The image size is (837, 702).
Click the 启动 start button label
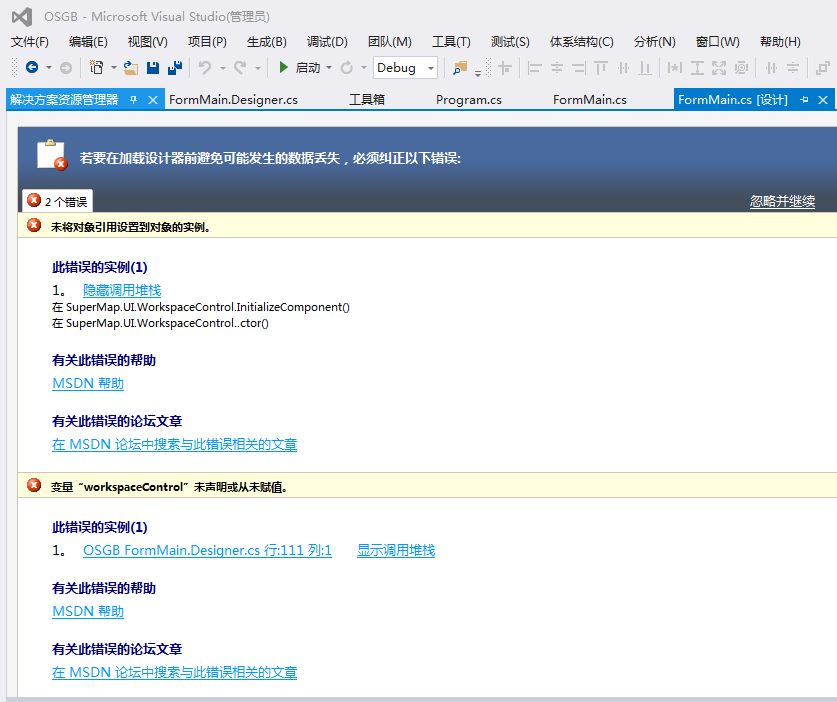[308, 68]
